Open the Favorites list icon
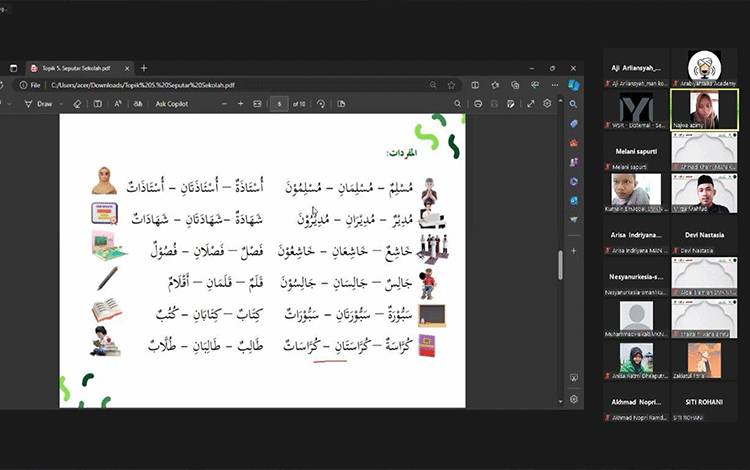Image resolution: width=750 pixels, height=470 pixels. tap(495, 85)
